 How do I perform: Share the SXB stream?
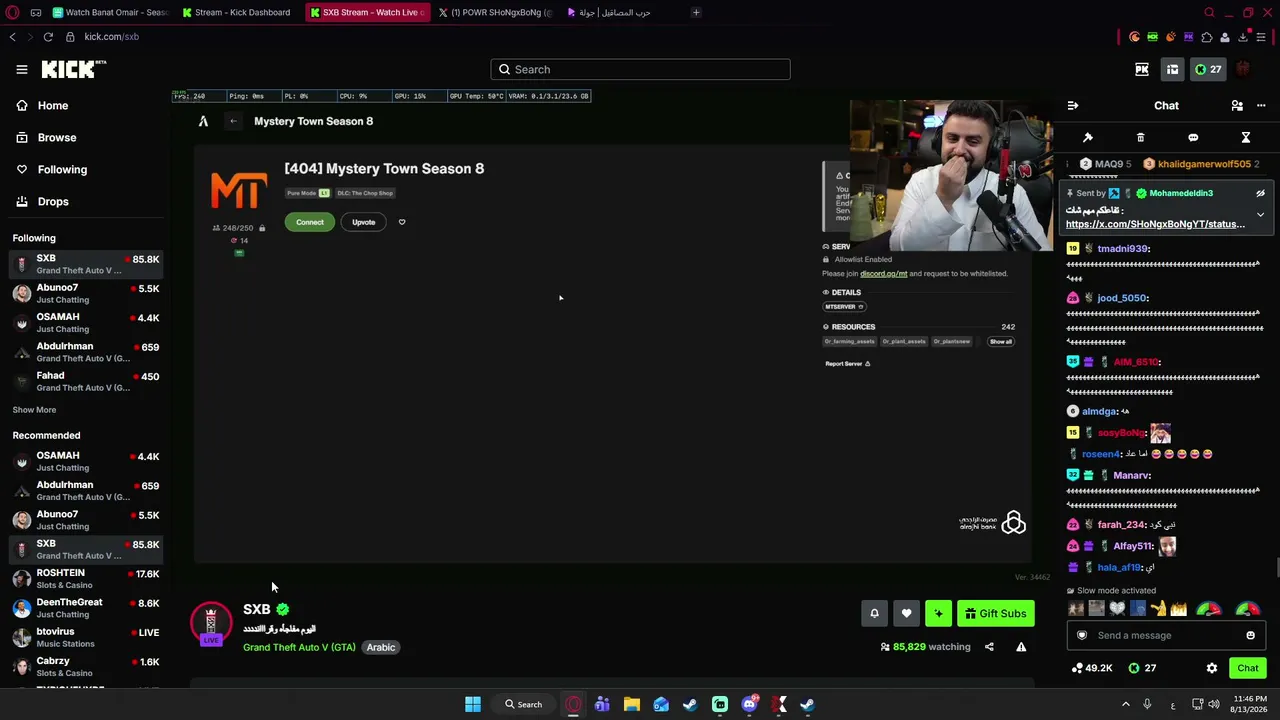point(989,647)
